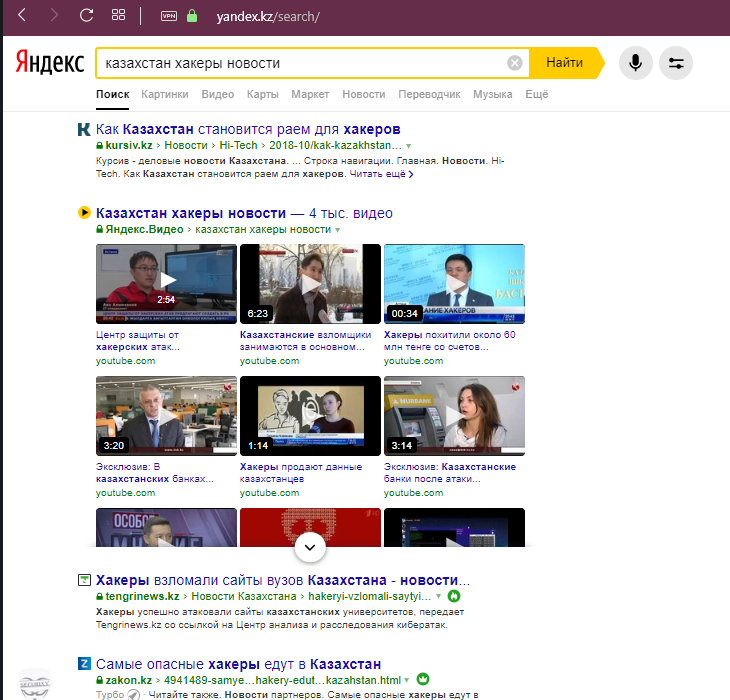Play the 00:34 video thumbnail
Viewport: 730px width, 700px height.
point(454,283)
